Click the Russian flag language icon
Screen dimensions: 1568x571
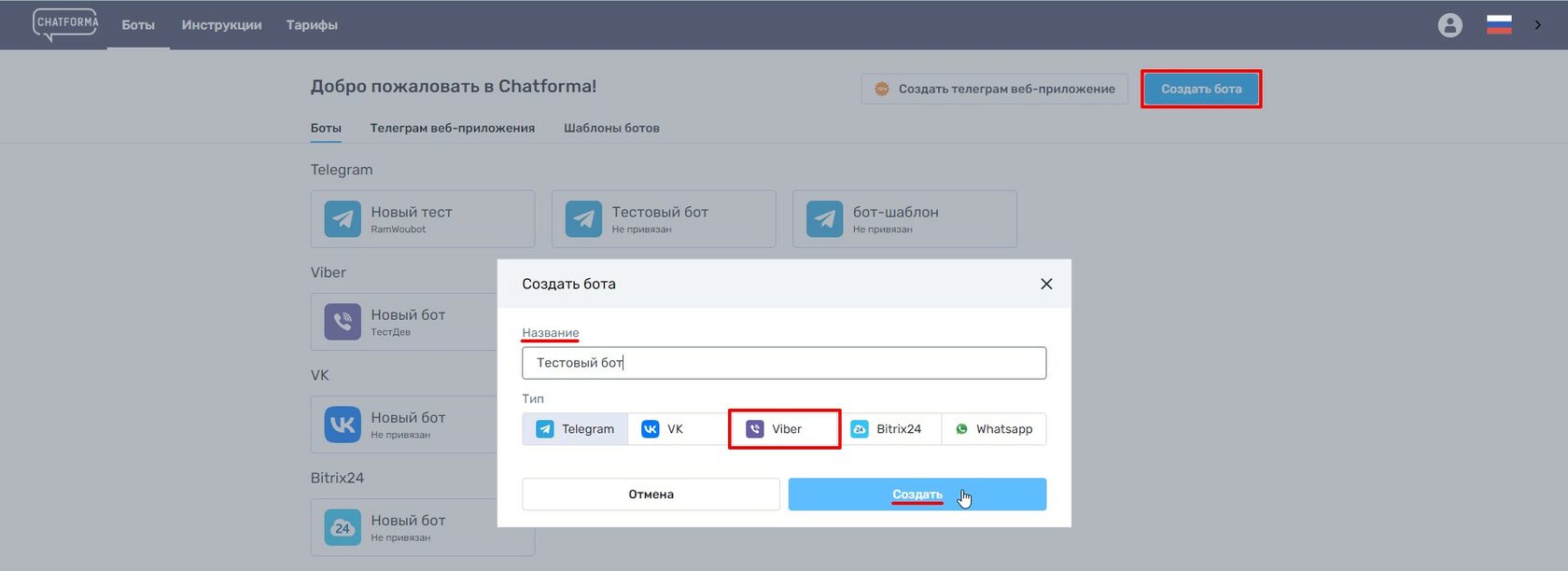pyautogui.click(x=1499, y=25)
